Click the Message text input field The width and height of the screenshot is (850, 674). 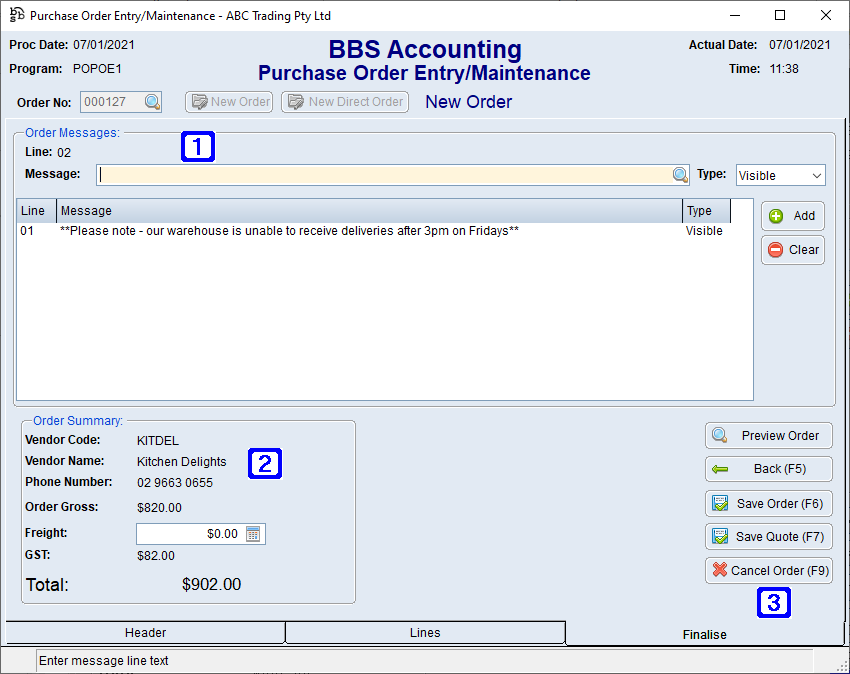coord(380,174)
